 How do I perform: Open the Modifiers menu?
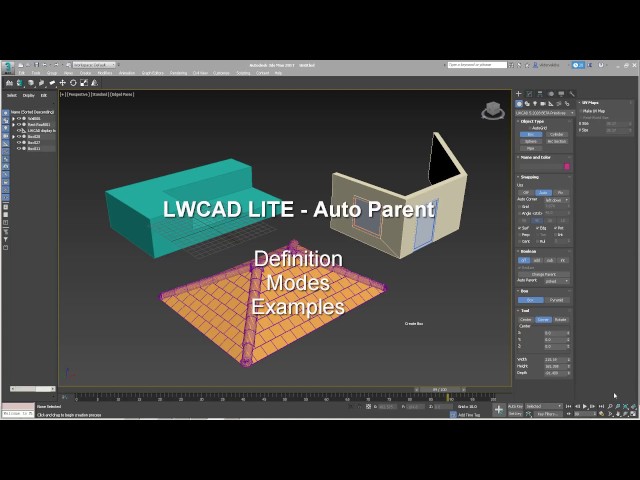pos(104,73)
